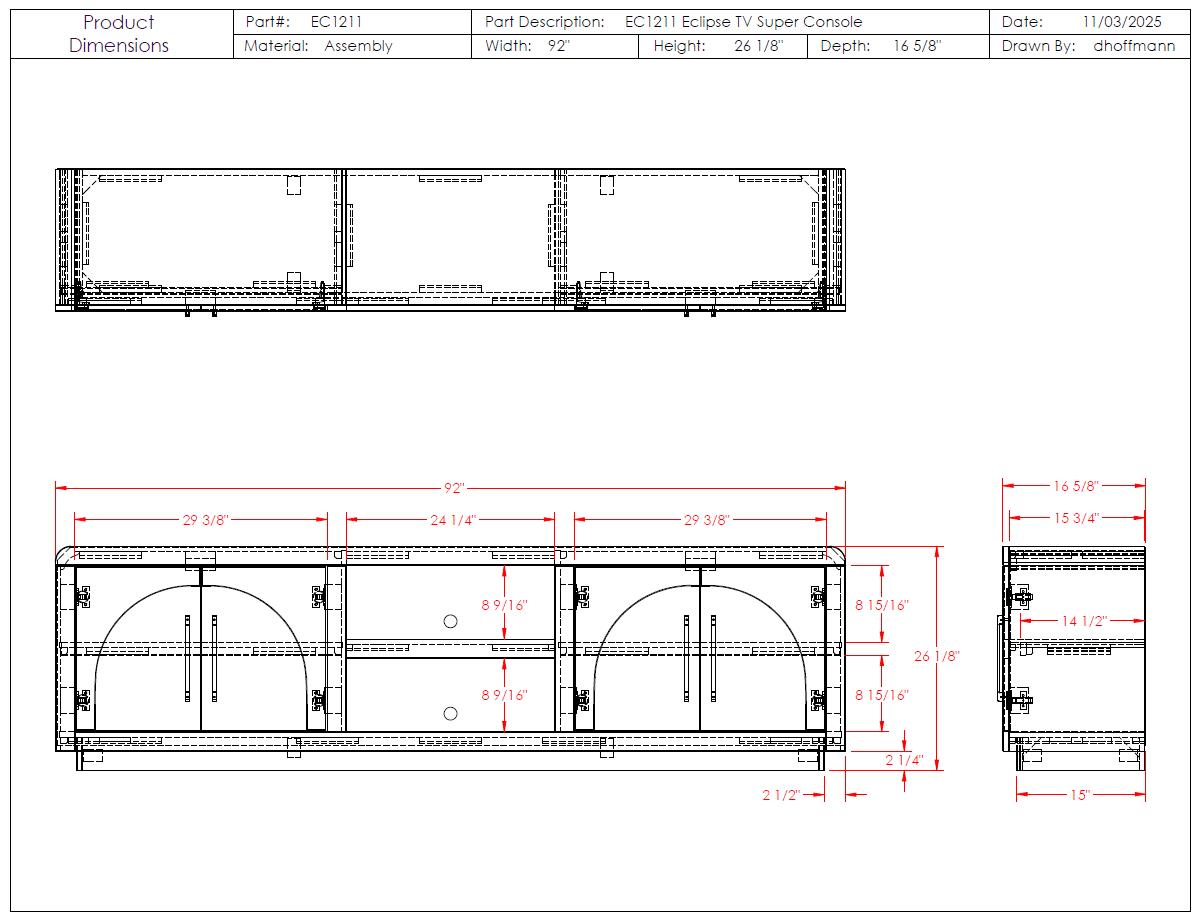Viewport: 1196px width, 924px height.
Task: Click the 14 1/2" interior depth dimension
Action: point(1084,621)
